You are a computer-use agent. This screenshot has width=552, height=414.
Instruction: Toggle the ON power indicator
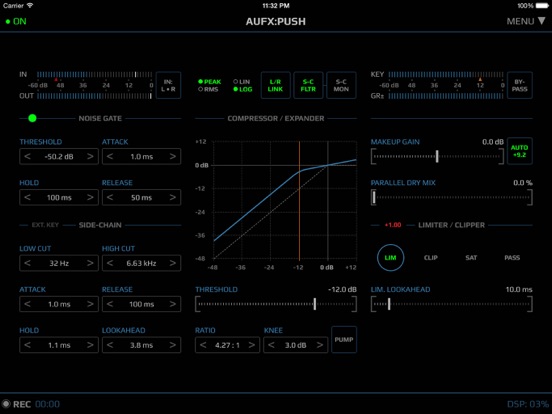coord(16,21)
